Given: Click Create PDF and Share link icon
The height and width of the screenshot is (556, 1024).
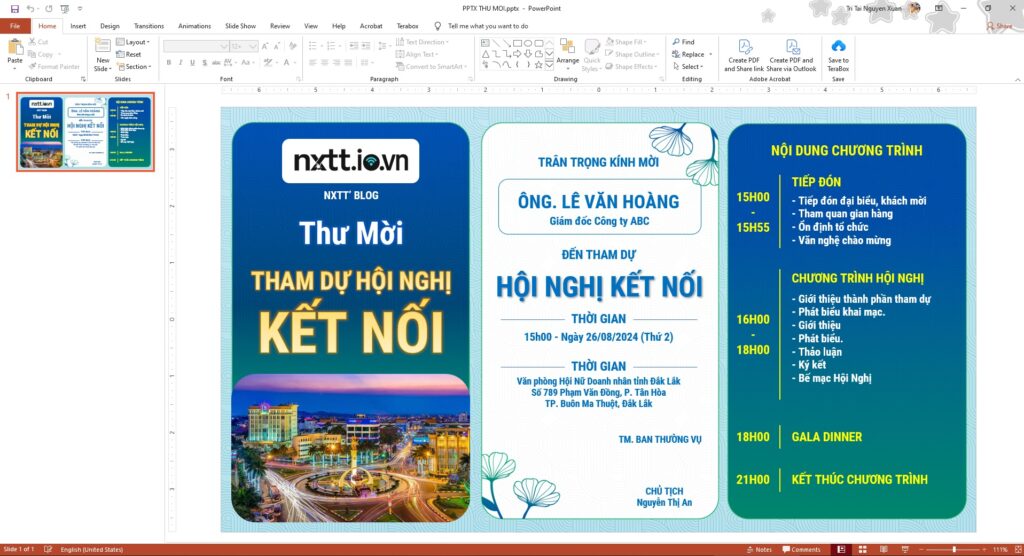Looking at the screenshot, I should tap(744, 46).
